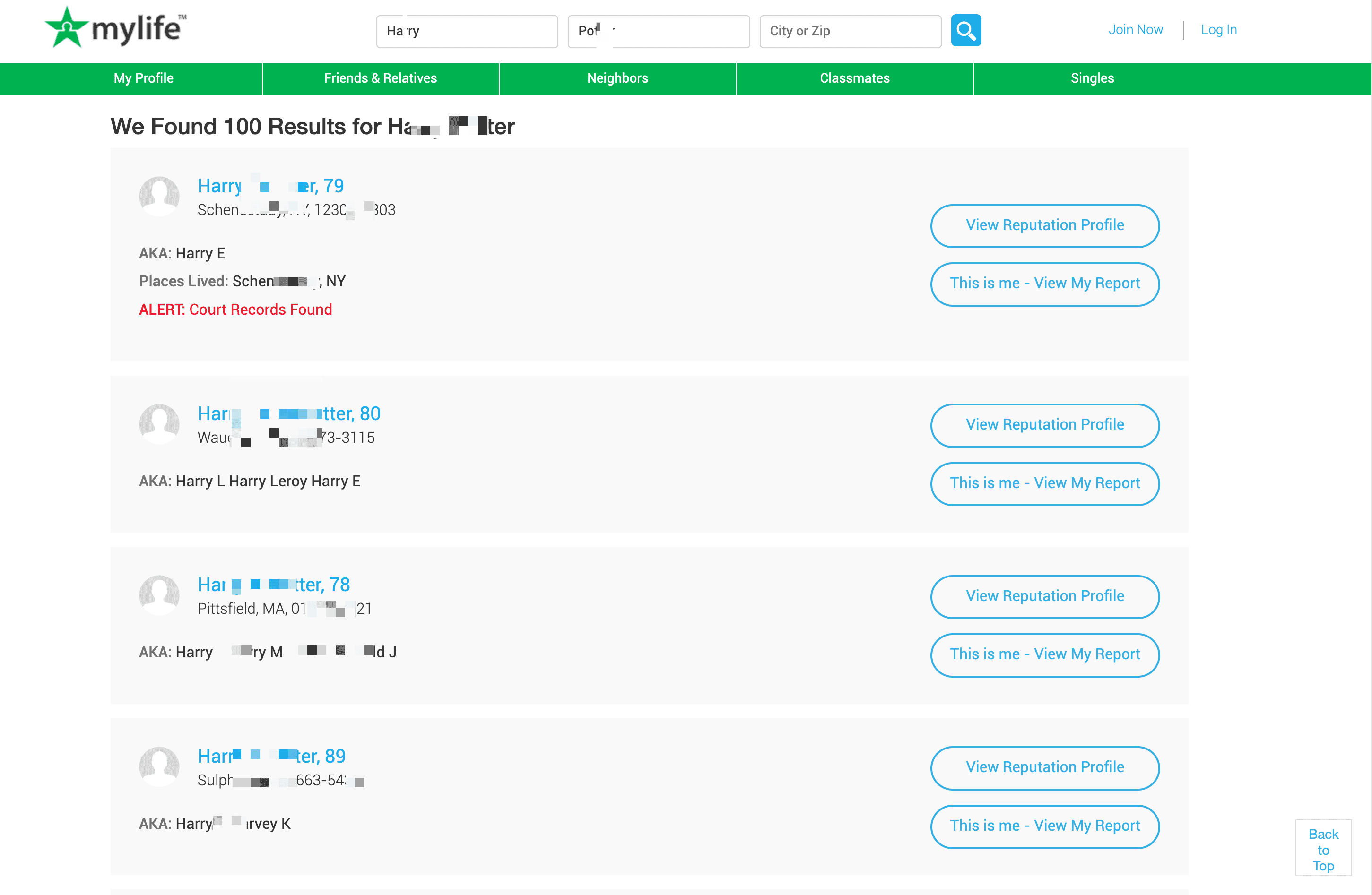
Task: Click avatar icon of 79-year-old result
Action: pyautogui.click(x=159, y=196)
